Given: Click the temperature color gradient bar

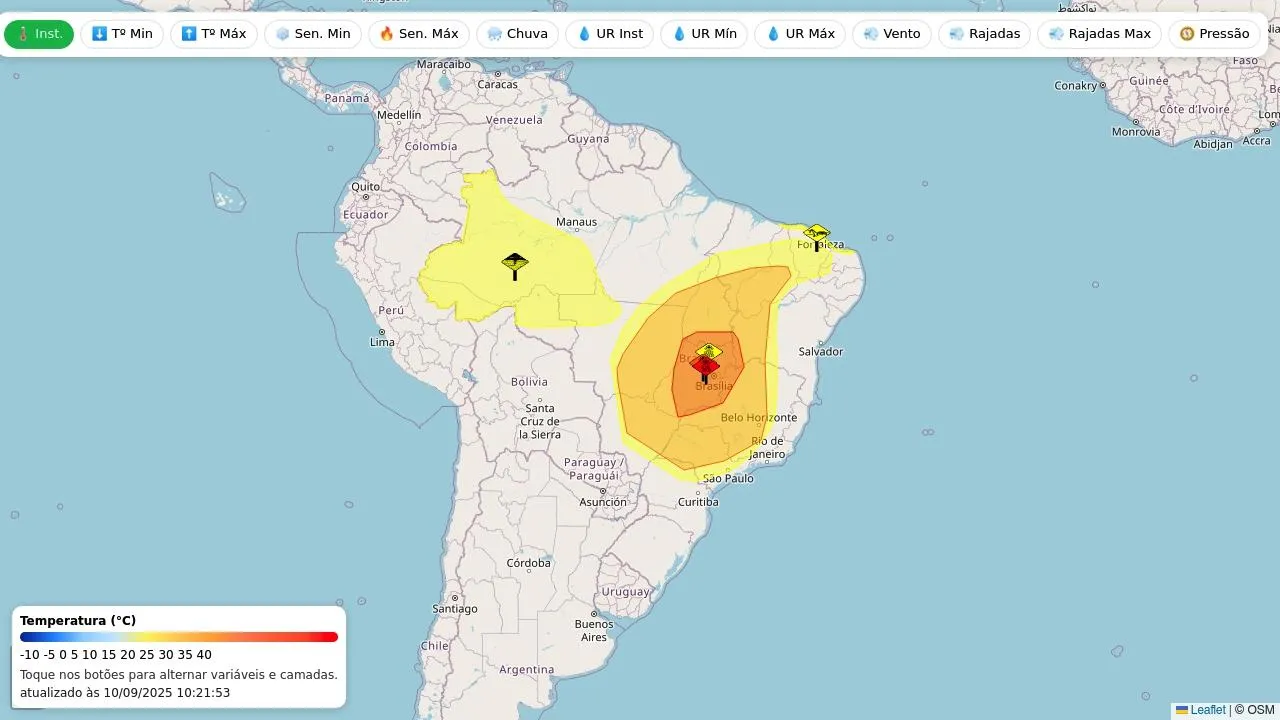Looking at the screenshot, I should pyautogui.click(x=179, y=637).
